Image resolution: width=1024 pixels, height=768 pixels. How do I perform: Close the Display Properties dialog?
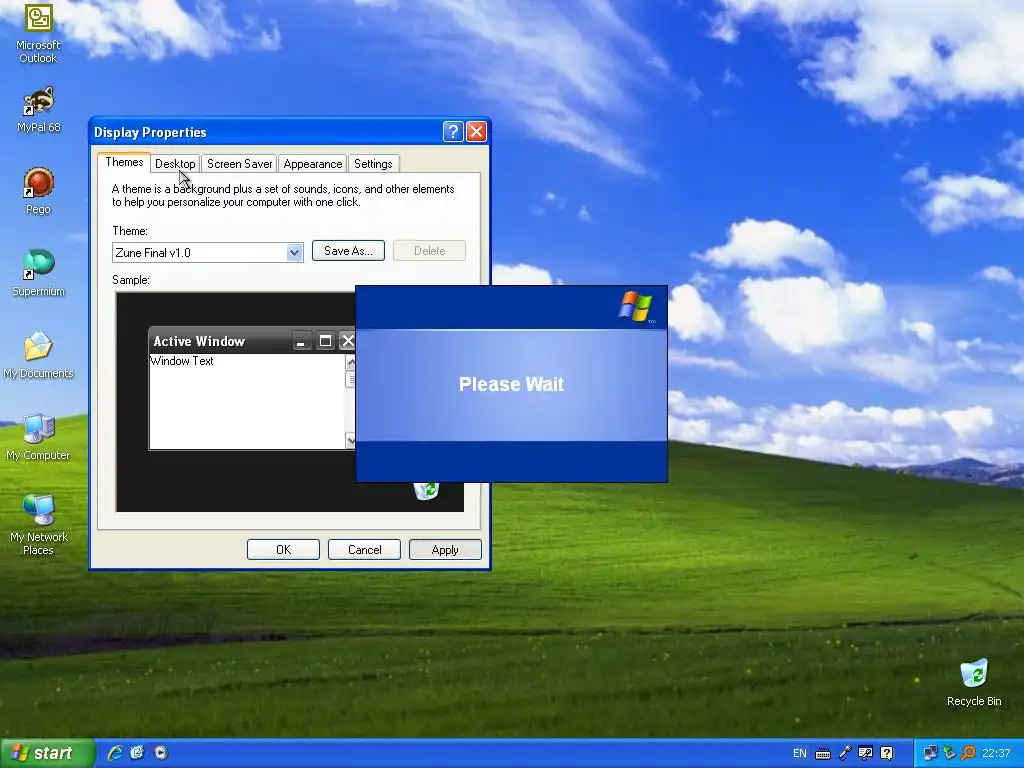pos(477,132)
